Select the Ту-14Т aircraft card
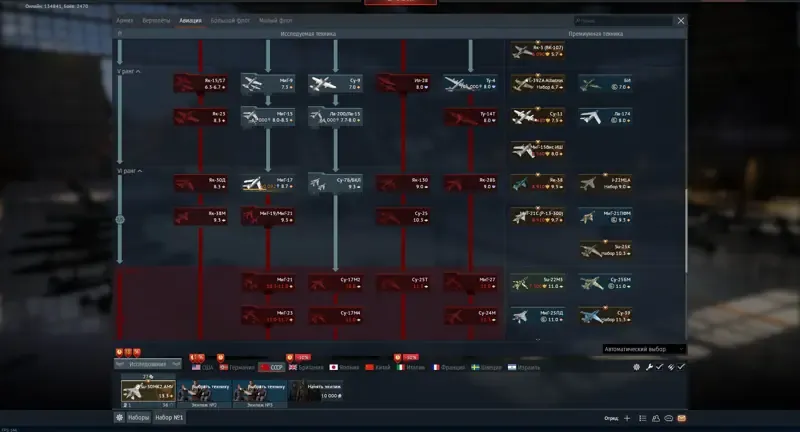The height and width of the screenshot is (432, 800). coord(470,117)
